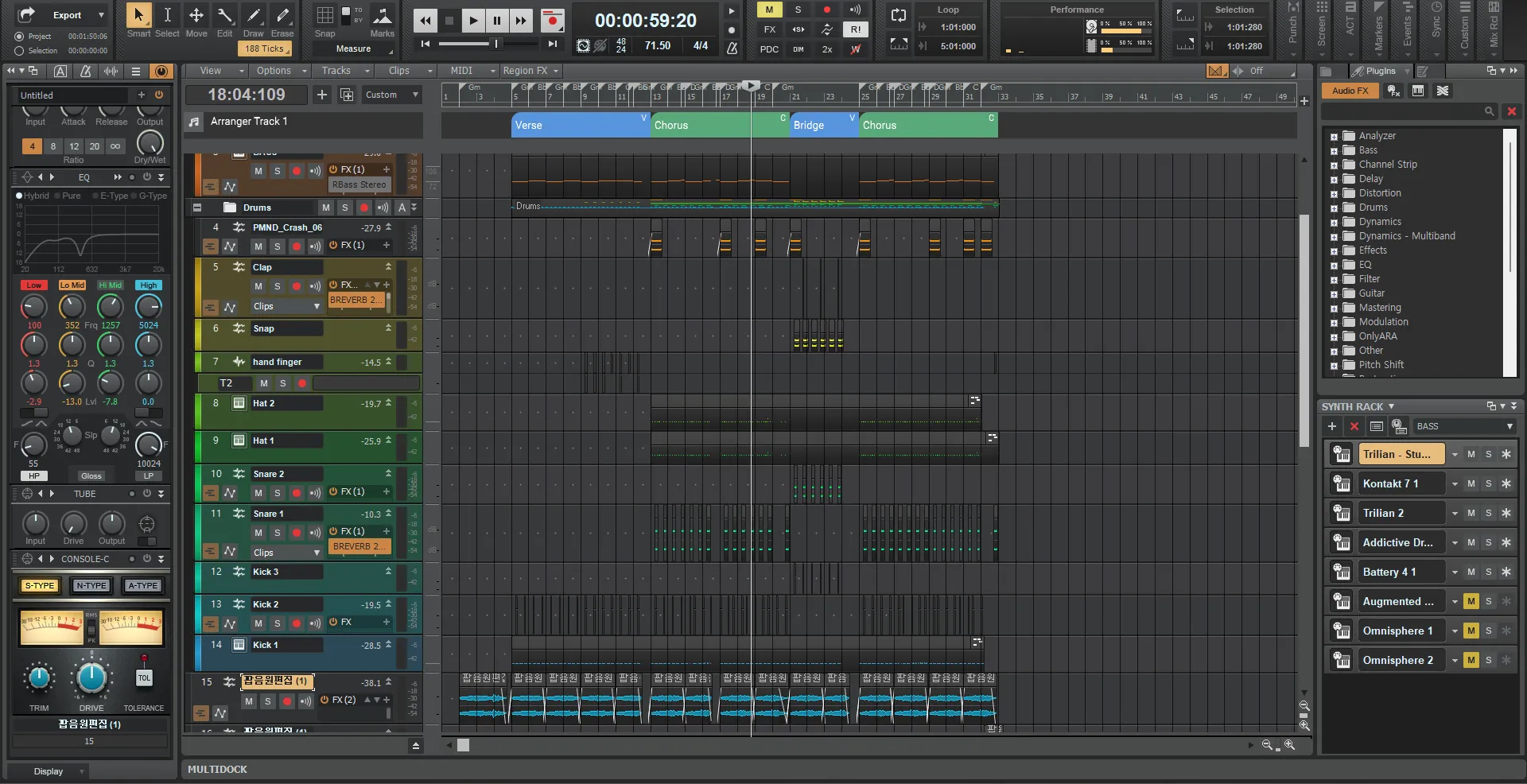
Task: Expand the Dynamics - Multiband folder
Action: pyautogui.click(x=1334, y=237)
